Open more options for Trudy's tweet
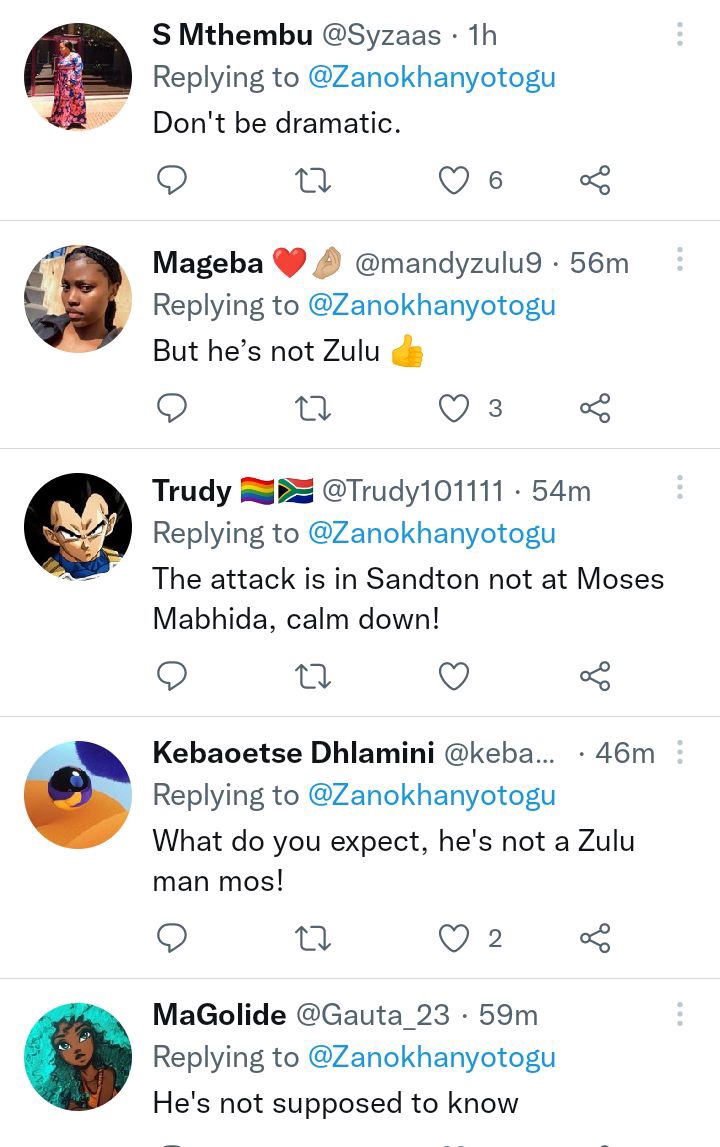Screen dimensions: 720x1147 [x=680, y=489]
